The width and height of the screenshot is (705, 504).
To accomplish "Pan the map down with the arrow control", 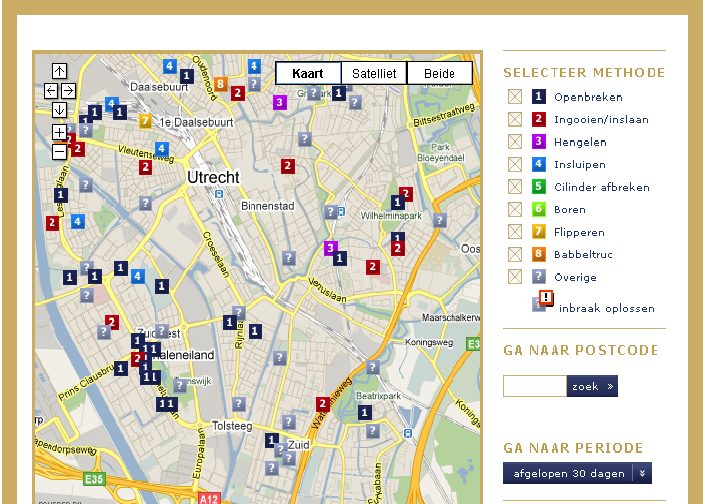I will [59, 110].
